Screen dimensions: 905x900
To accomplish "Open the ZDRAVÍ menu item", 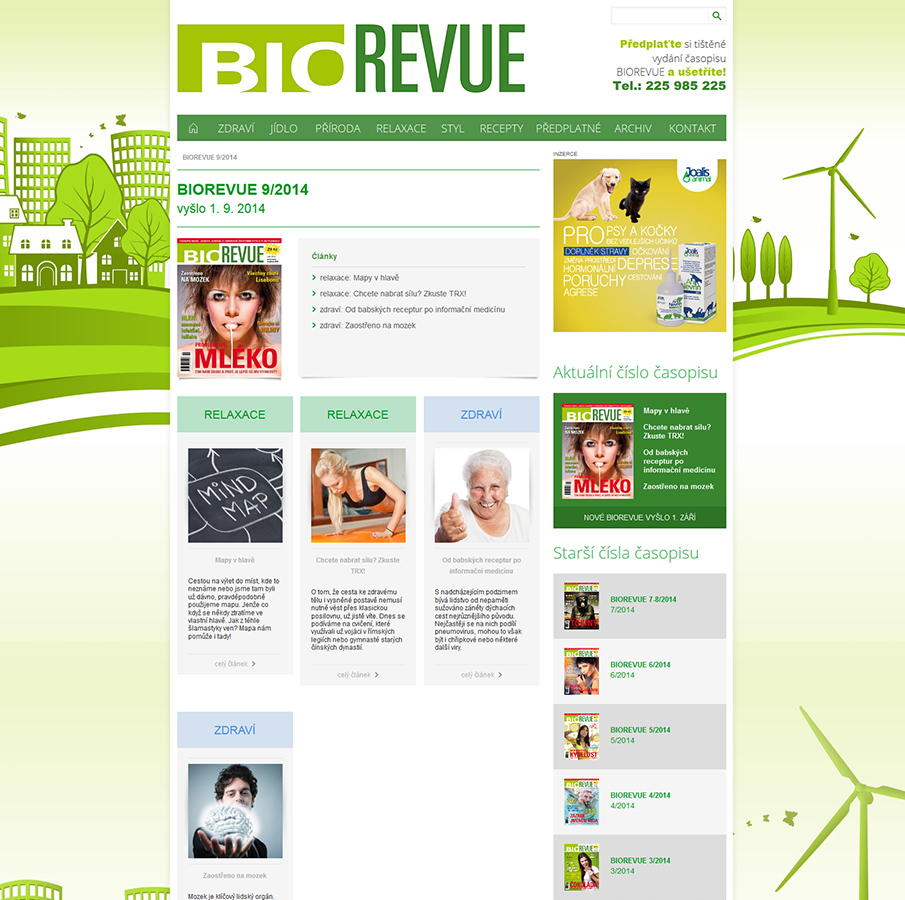I will point(235,128).
